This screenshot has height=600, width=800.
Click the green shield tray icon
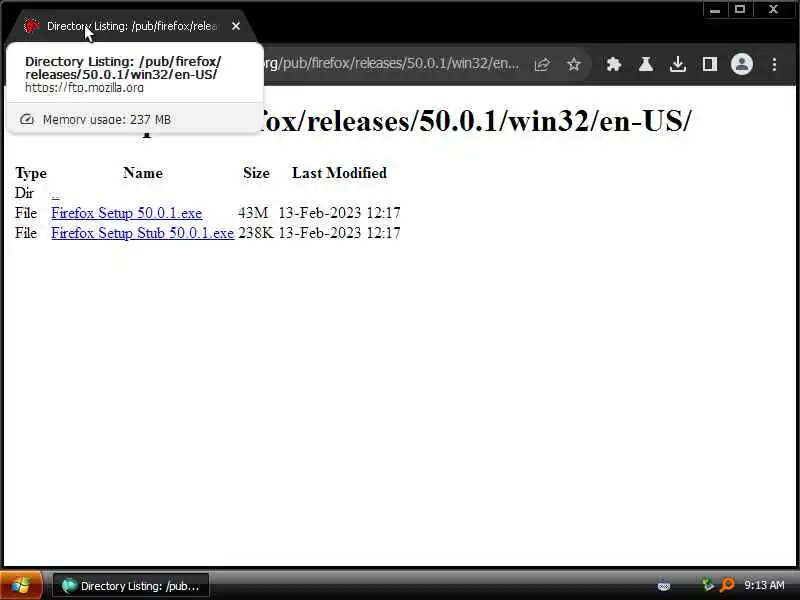click(708, 585)
